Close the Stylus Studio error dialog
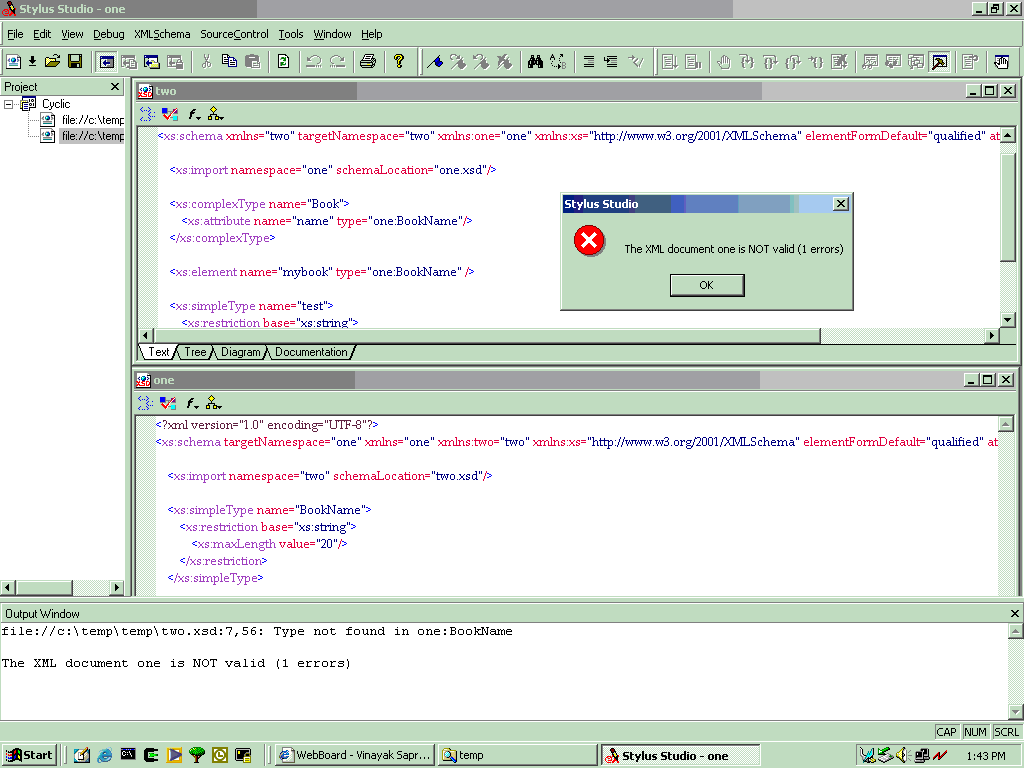The height and width of the screenshot is (768, 1024). (841, 204)
